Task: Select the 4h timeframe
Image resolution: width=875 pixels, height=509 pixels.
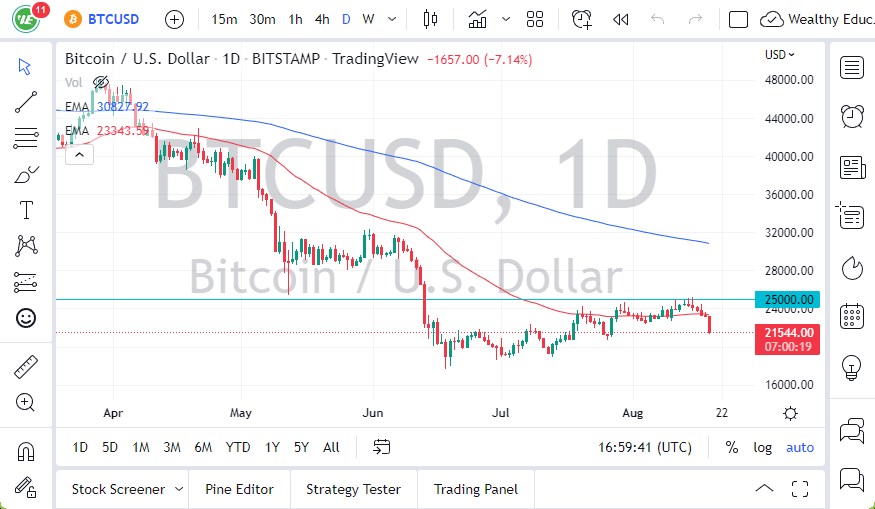Action: [x=321, y=19]
